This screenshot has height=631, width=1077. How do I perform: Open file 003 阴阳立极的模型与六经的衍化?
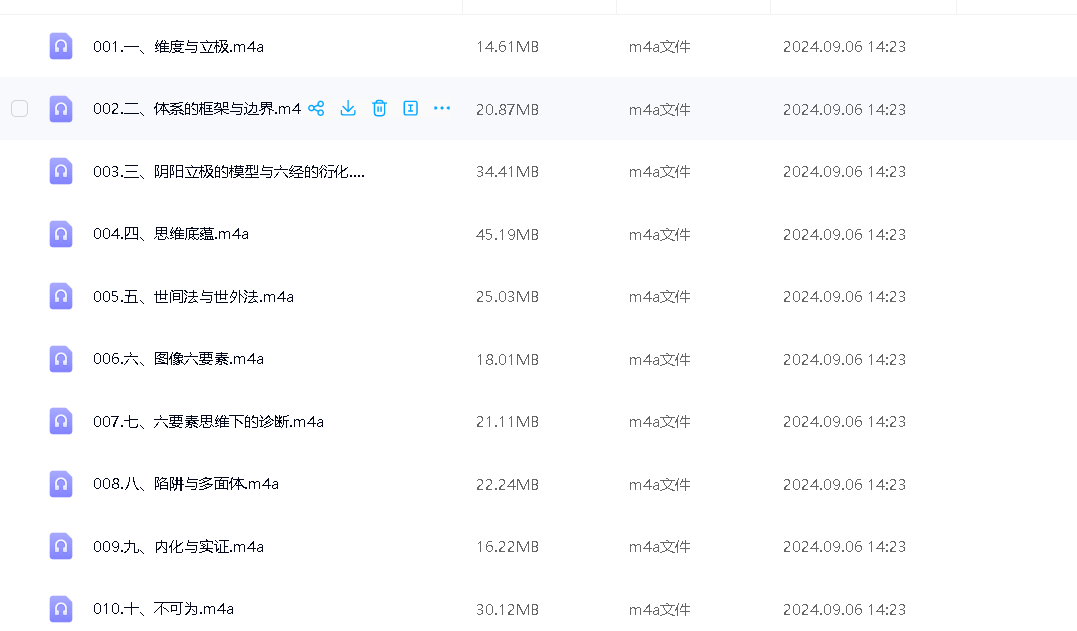point(228,172)
